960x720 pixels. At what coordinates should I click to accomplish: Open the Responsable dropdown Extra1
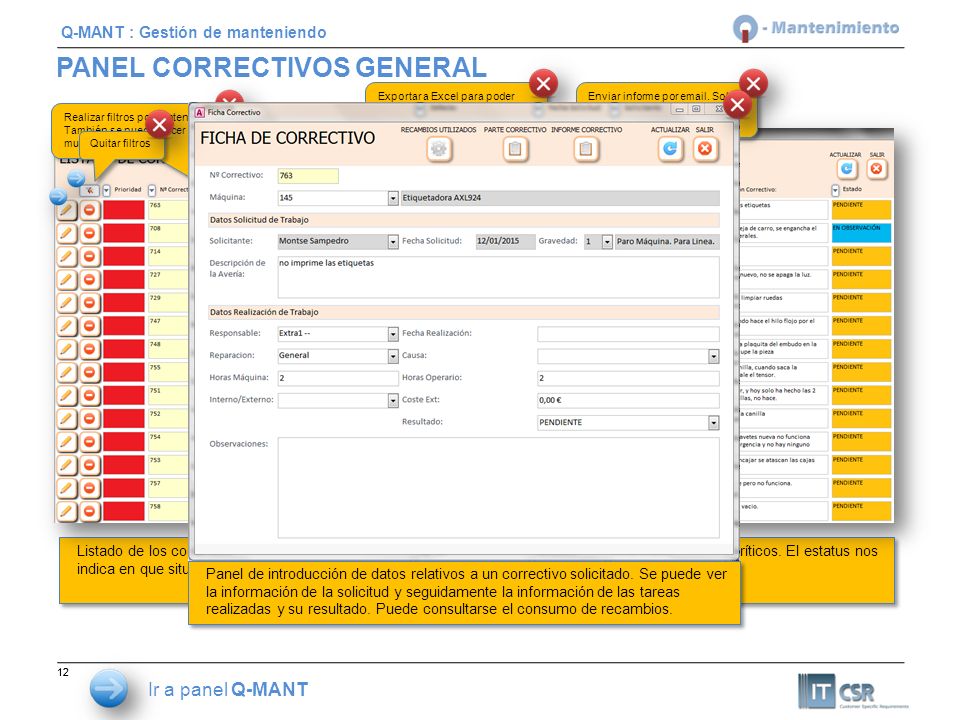coord(393,334)
